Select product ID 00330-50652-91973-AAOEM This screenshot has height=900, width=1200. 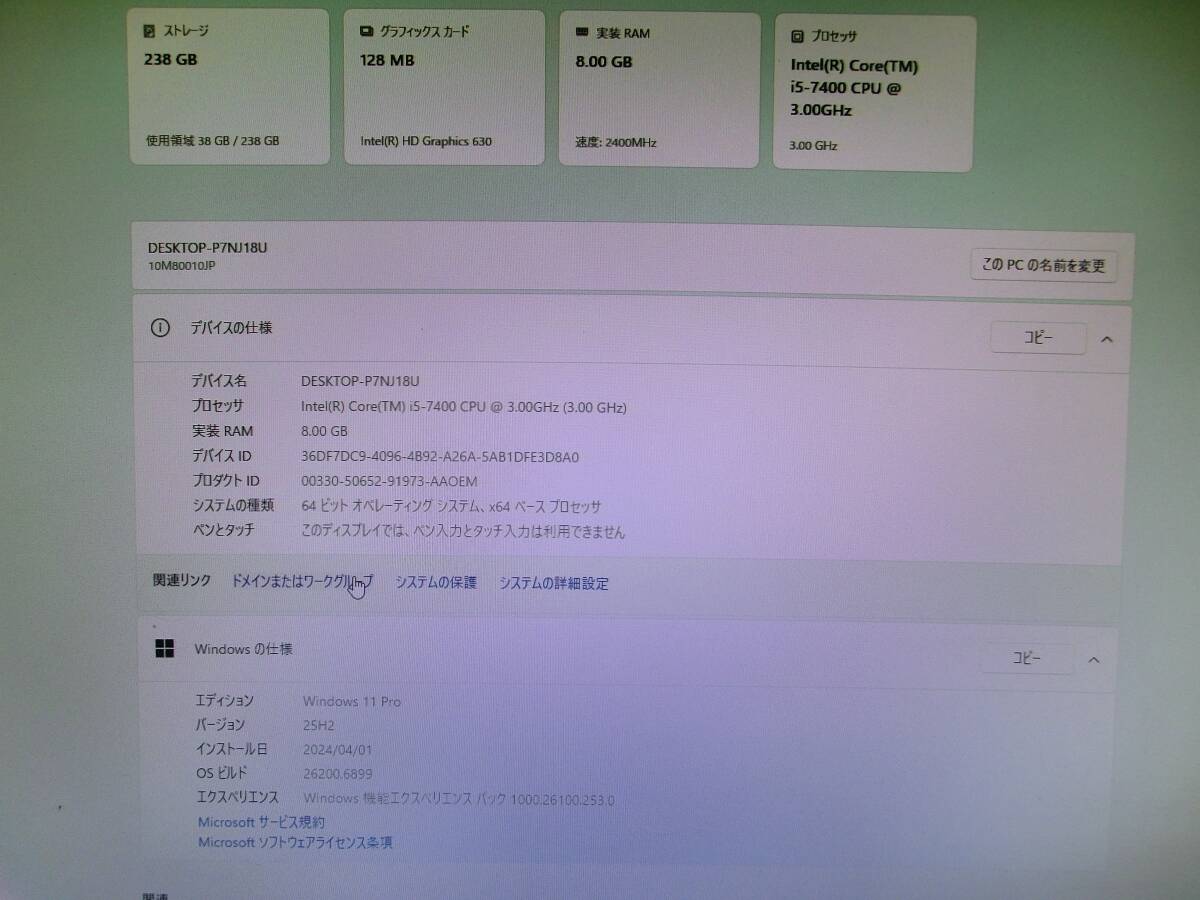click(389, 481)
